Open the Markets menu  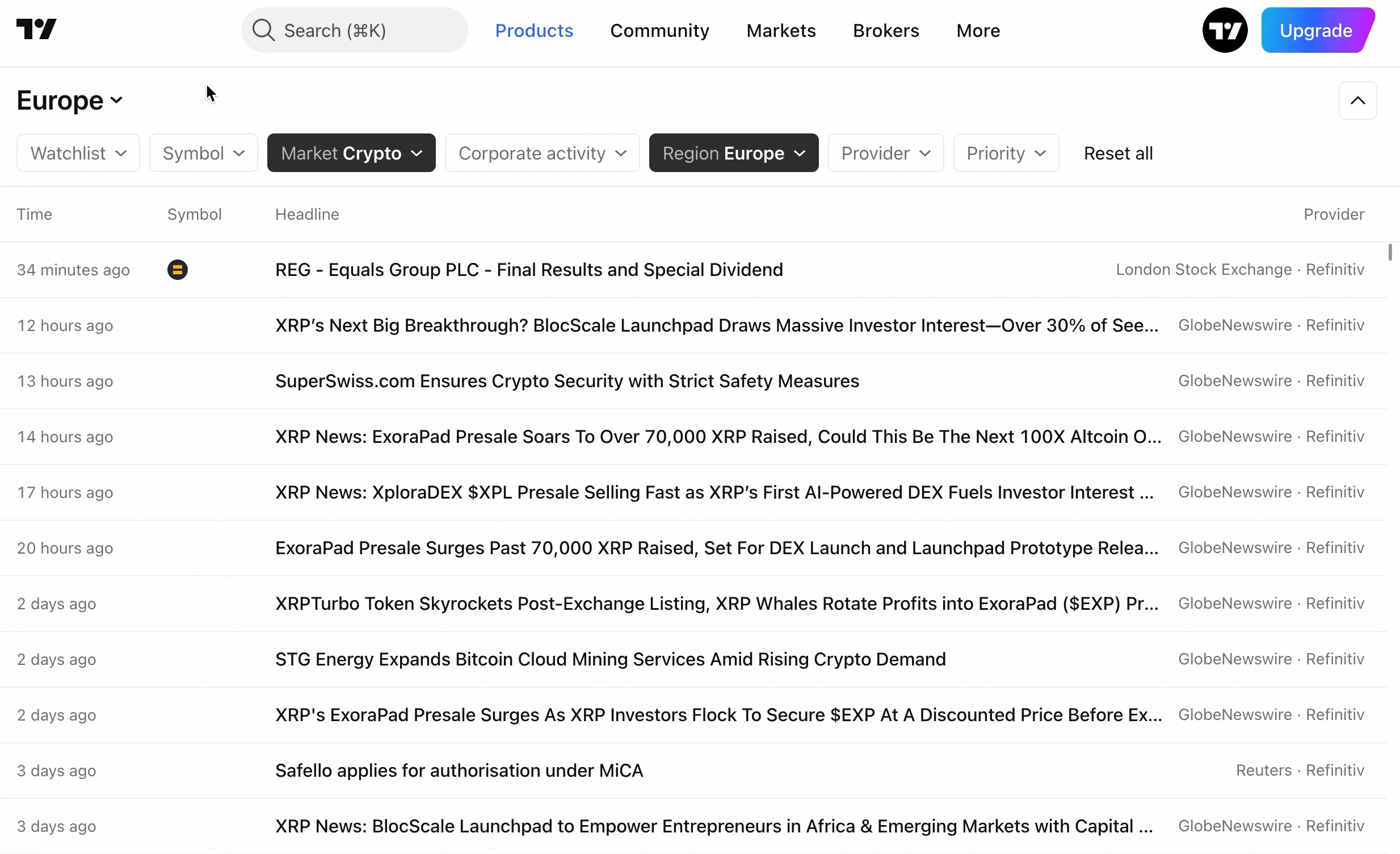pyautogui.click(x=781, y=31)
